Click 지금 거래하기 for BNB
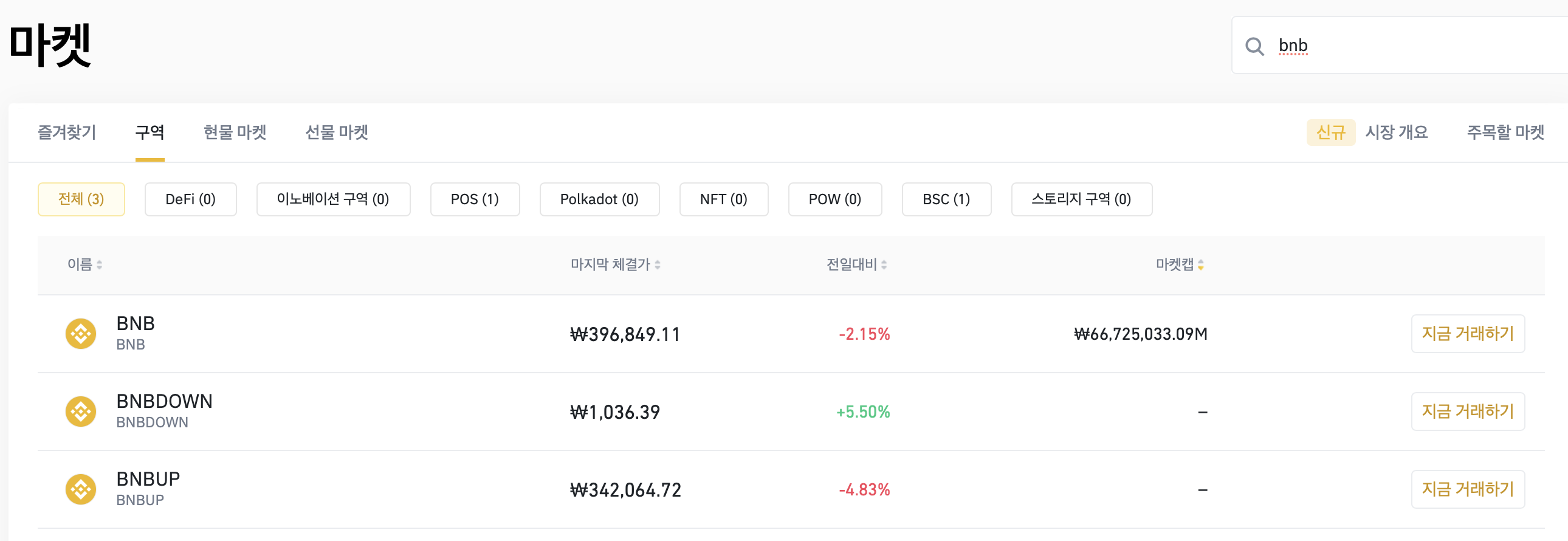1568x541 pixels. pos(1468,334)
